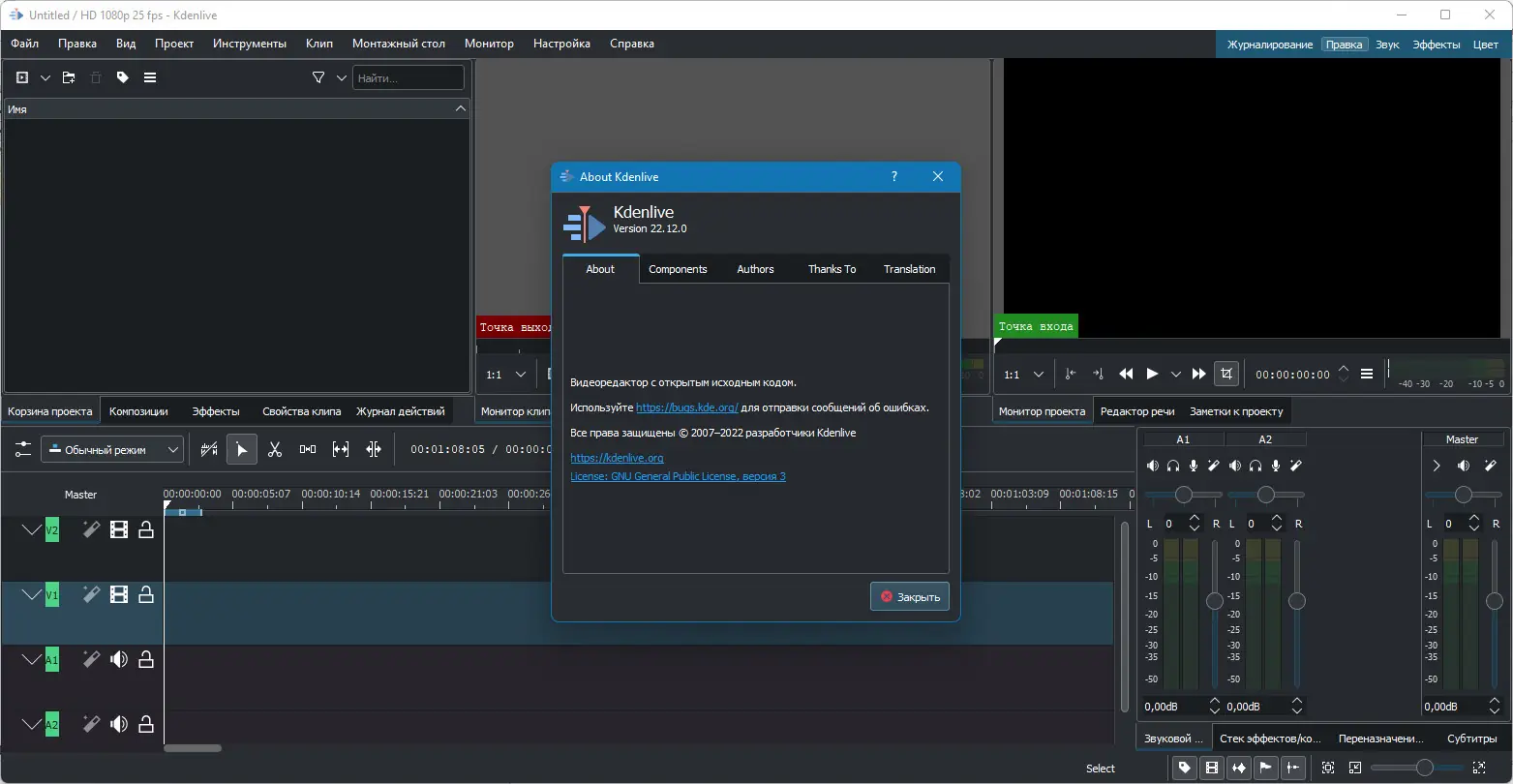Click the zoom out icon before zoom slider
Screen dimensions: 1513x784
[x=1354, y=768]
